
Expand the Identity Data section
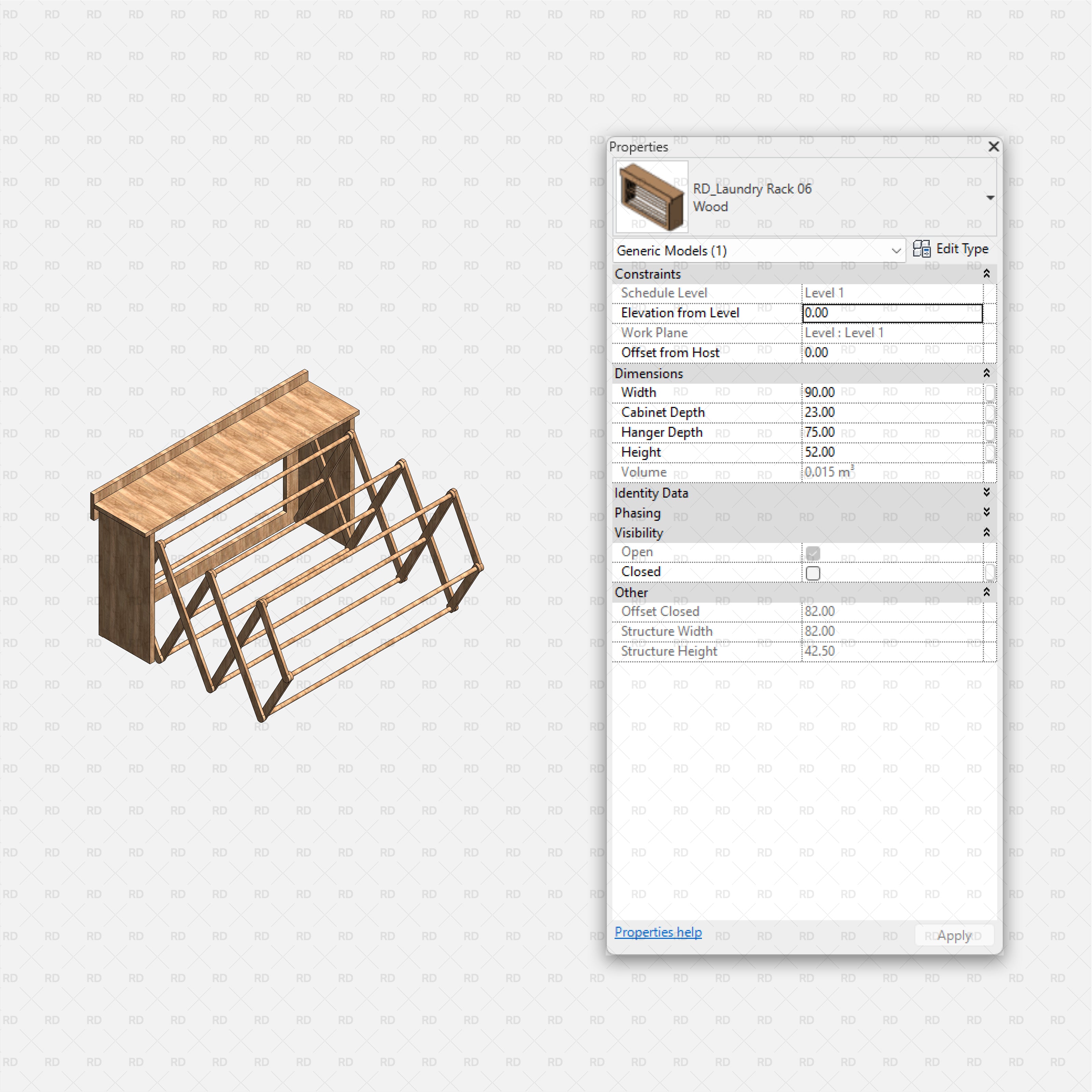click(986, 492)
